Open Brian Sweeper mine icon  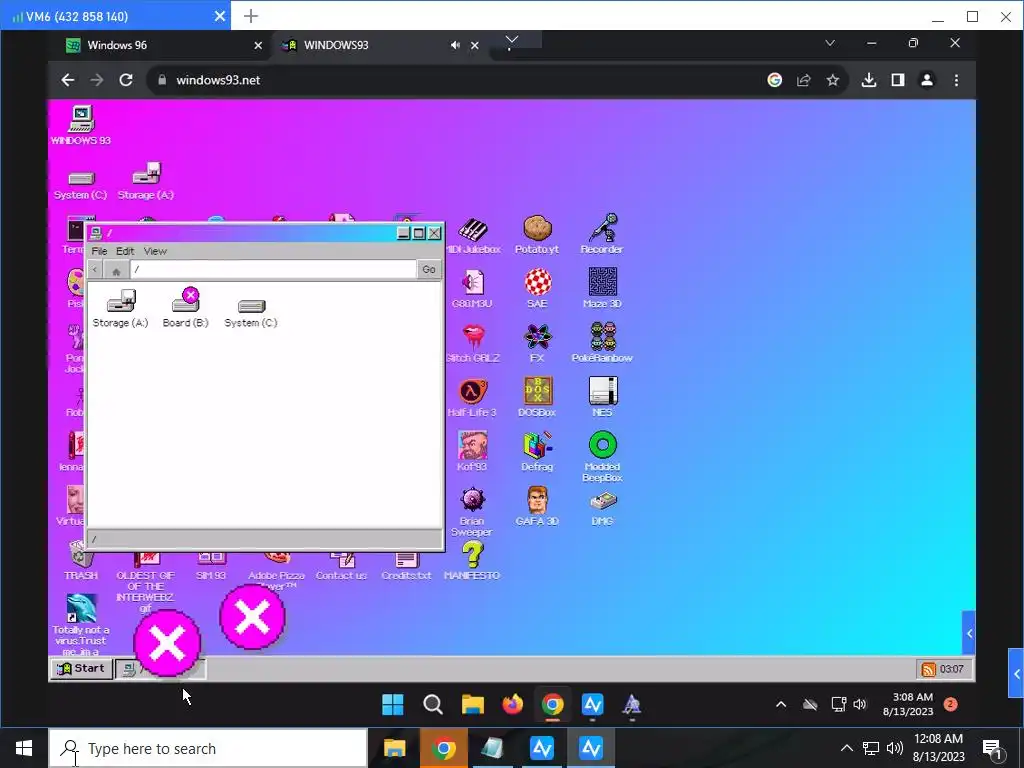tap(472, 512)
